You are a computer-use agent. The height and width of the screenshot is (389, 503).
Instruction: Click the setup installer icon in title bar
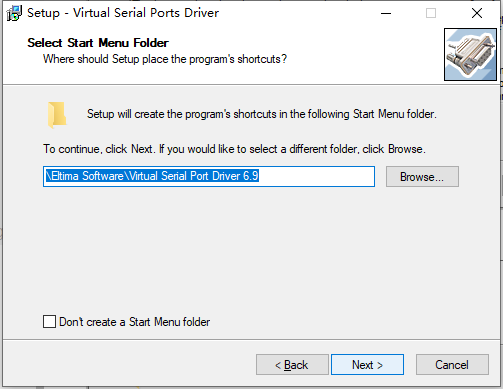[x=14, y=13]
